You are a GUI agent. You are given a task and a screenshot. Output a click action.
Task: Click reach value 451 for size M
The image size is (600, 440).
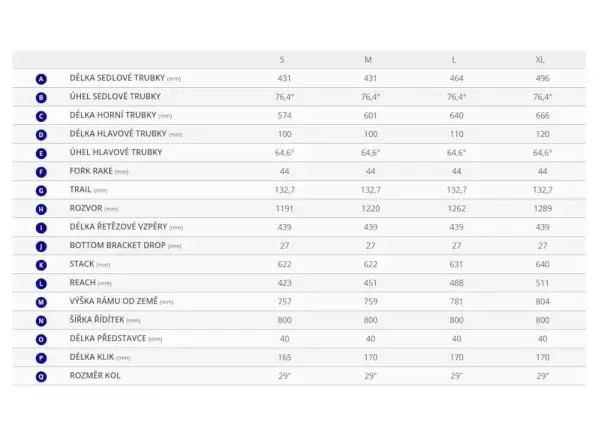(370, 283)
